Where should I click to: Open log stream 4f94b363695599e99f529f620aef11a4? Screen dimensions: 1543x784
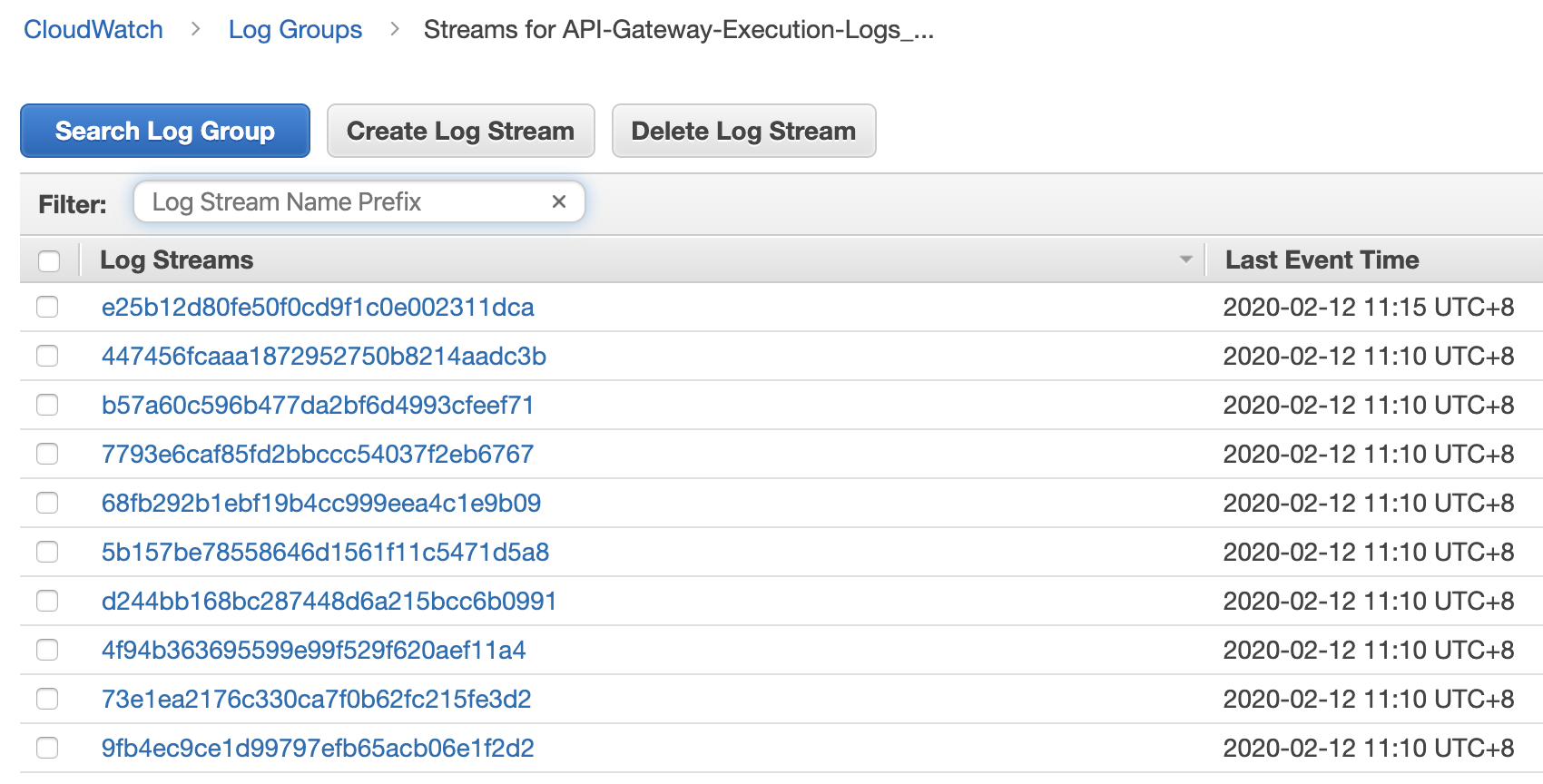313,651
